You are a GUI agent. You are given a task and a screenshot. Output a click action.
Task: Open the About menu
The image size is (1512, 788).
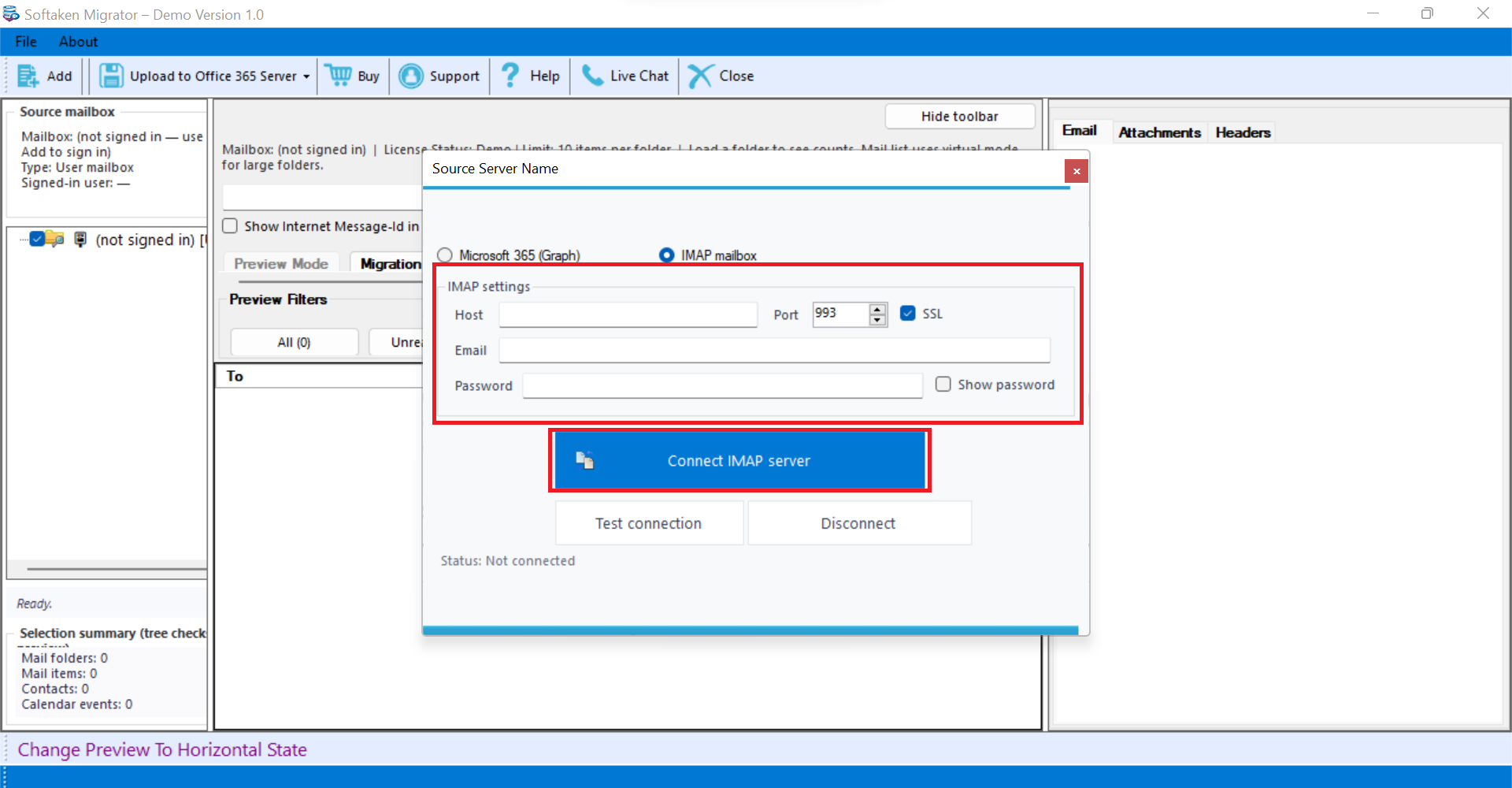coord(78,42)
